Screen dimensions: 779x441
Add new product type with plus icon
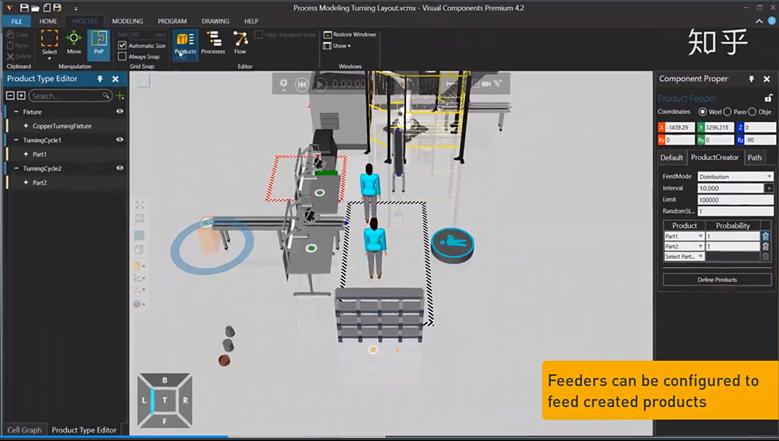click(x=120, y=96)
